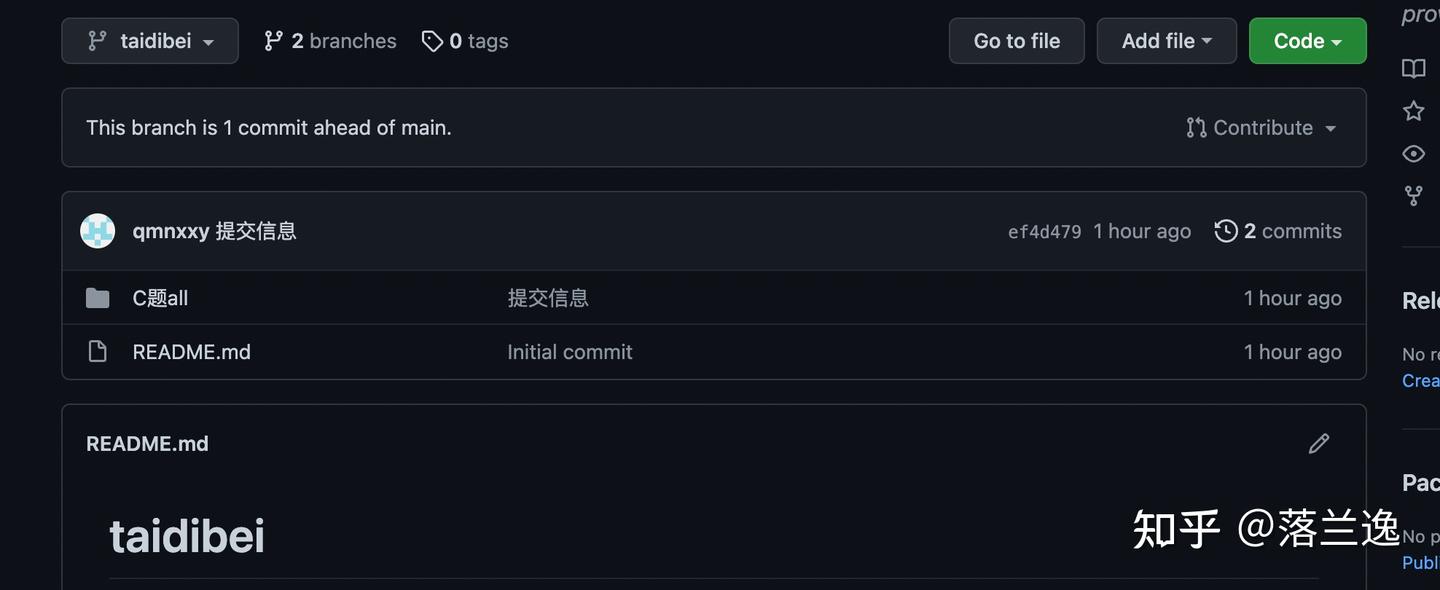Open the Add file dropdown
This screenshot has height=590, width=1440.
click(1166, 40)
